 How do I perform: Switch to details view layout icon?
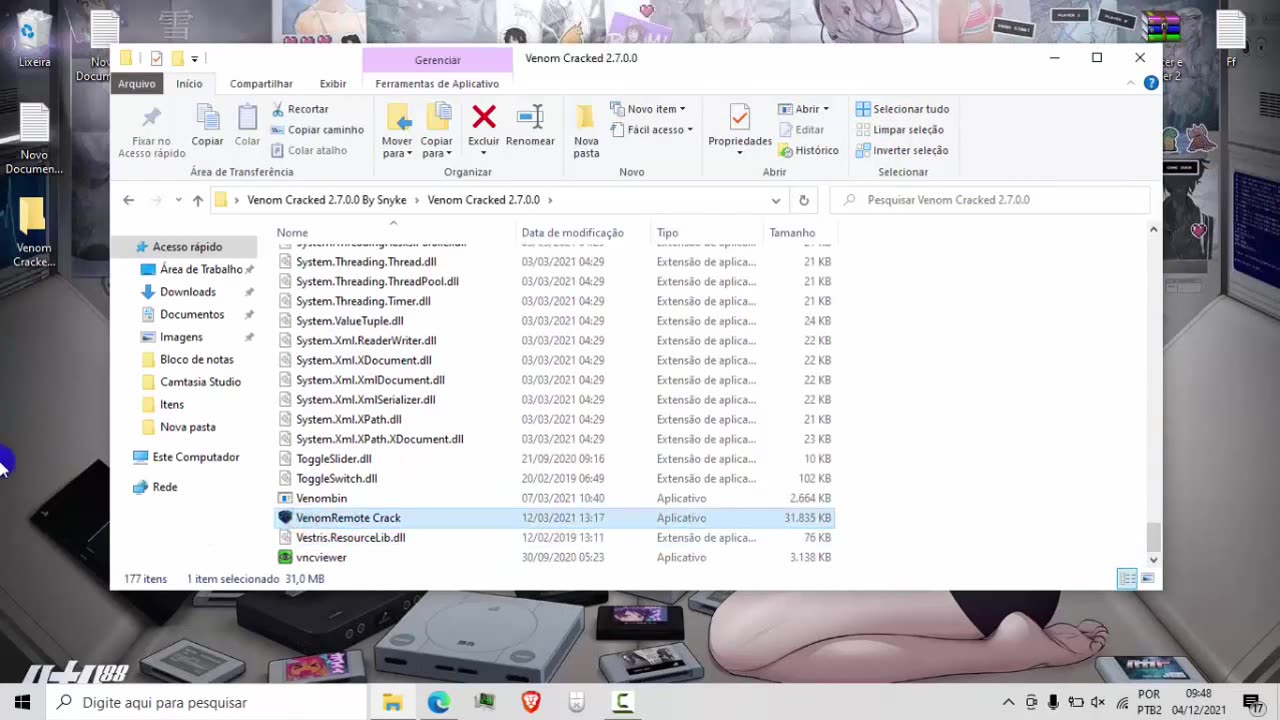(1127, 578)
